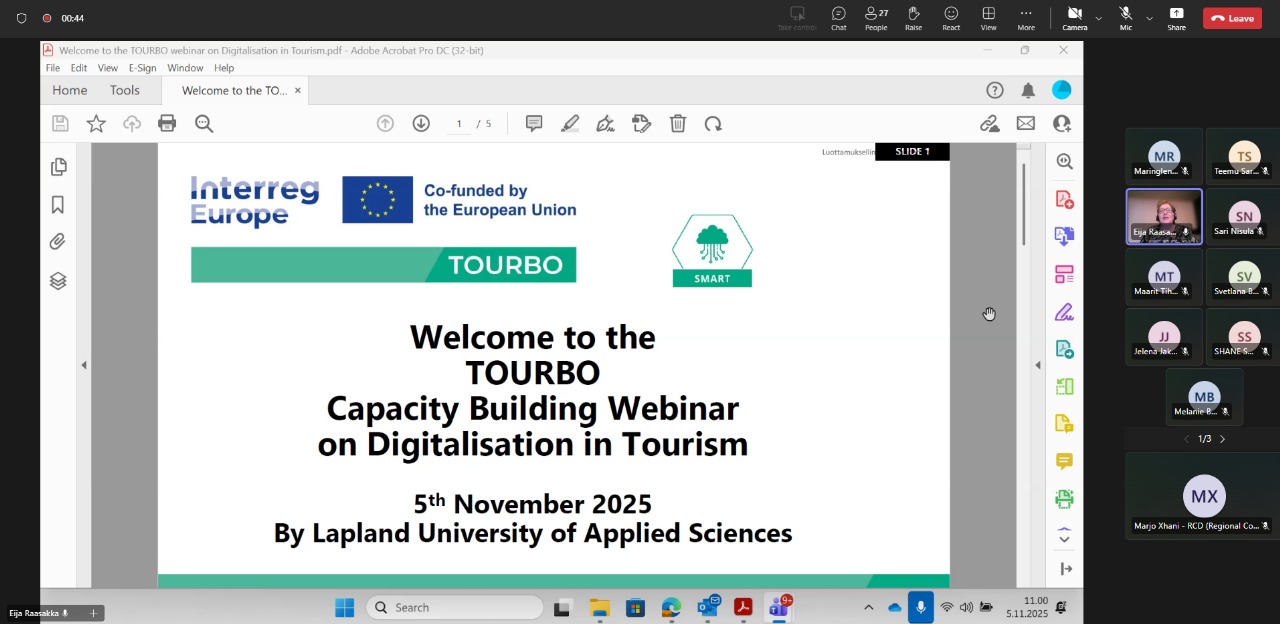This screenshot has height=624, width=1280.
Task: Collapse the right tools pane arrow
Action: pyautogui.click(x=1037, y=365)
